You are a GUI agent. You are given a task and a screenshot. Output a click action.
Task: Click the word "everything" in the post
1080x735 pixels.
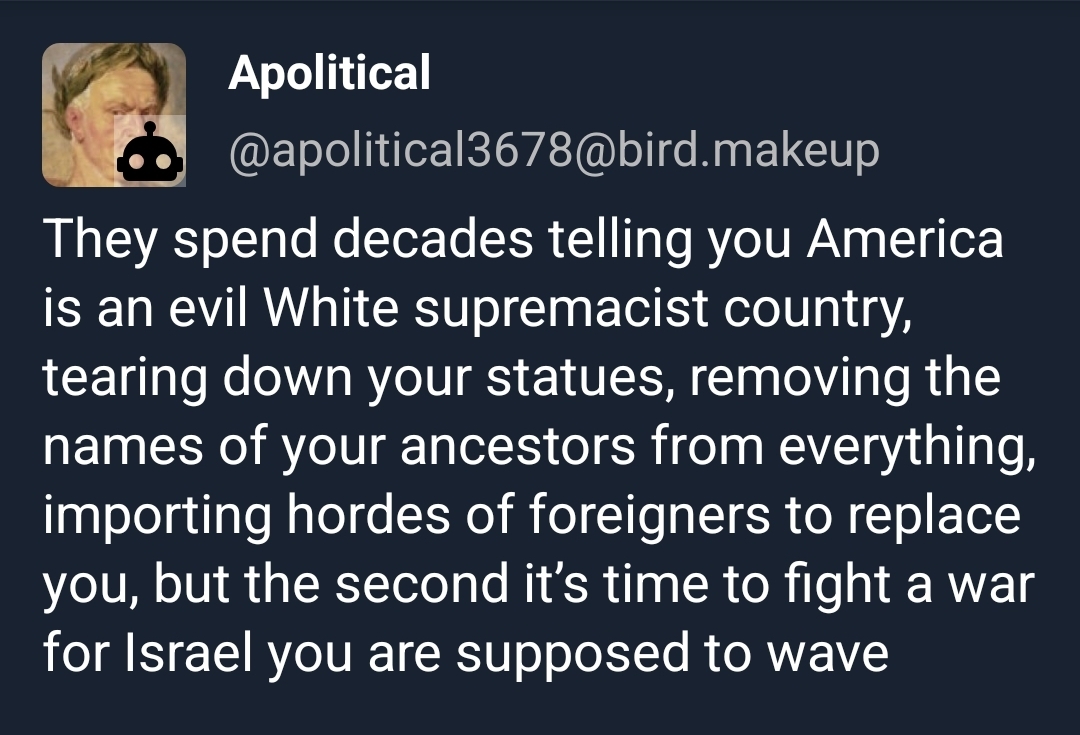[906, 447]
